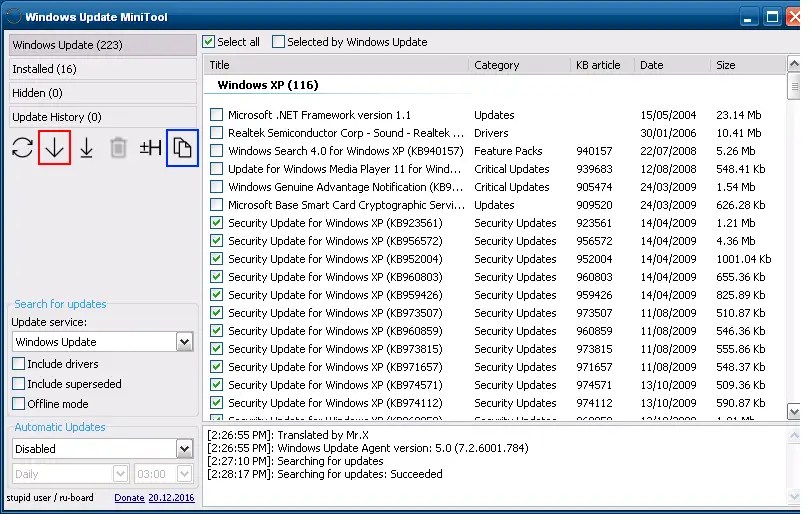Screen dimensions: 812x514
Task: Enable Include superseded checkbox
Action: pos(19,384)
